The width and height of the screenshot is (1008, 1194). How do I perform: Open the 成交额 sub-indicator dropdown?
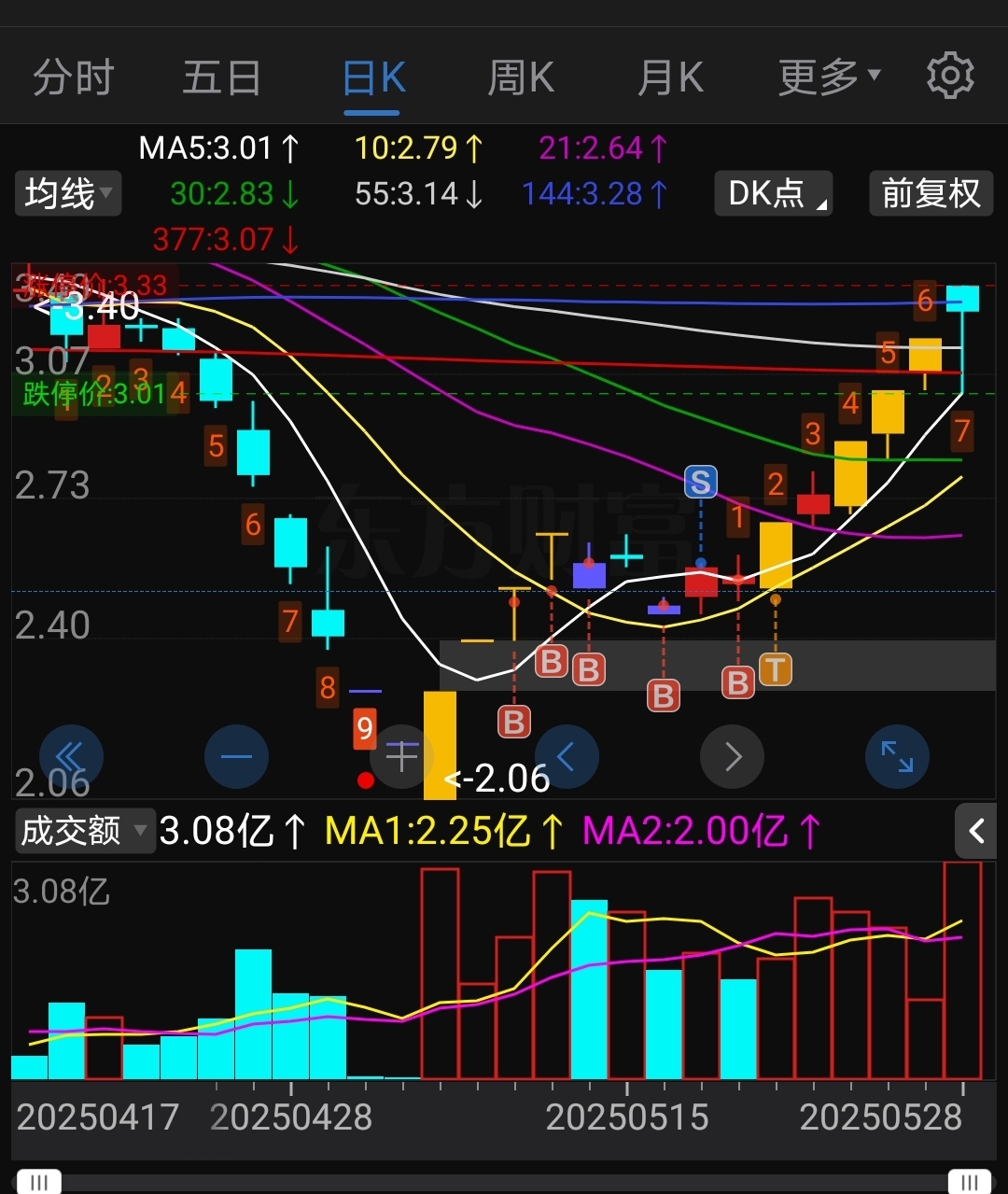click(x=84, y=831)
